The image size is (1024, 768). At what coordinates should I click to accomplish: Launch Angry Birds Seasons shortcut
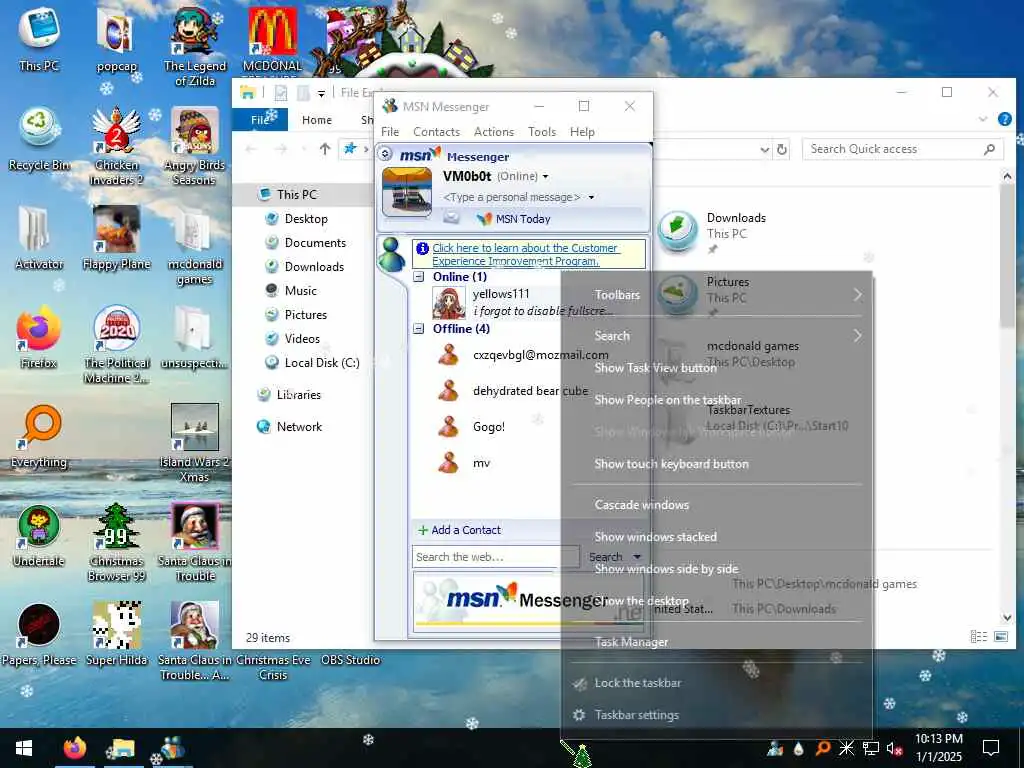coord(195,146)
